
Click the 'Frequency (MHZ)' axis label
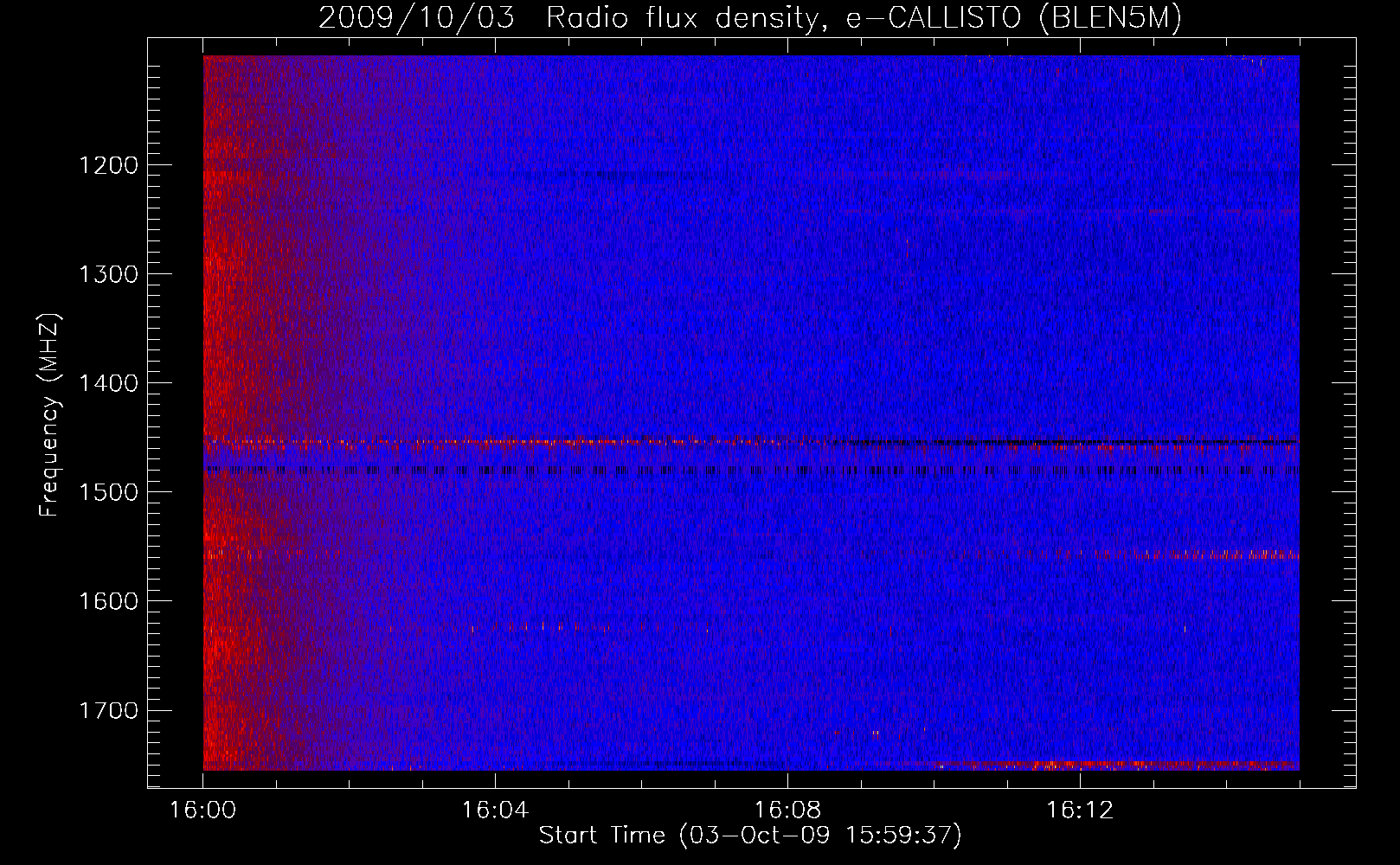pyautogui.click(x=49, y=415)
